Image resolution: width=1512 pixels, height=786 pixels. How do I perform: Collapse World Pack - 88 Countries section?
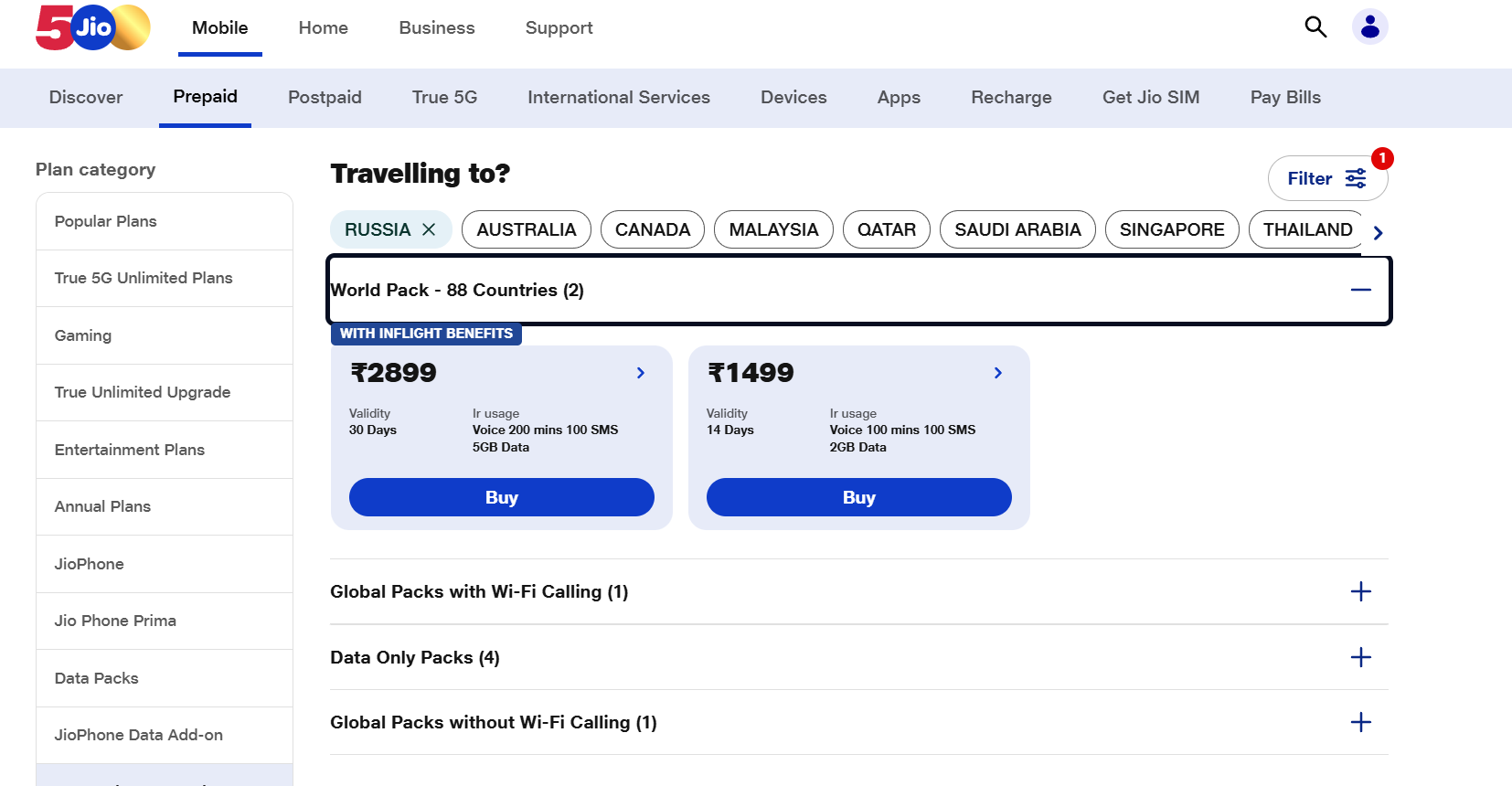click(x=1360, y=290)
